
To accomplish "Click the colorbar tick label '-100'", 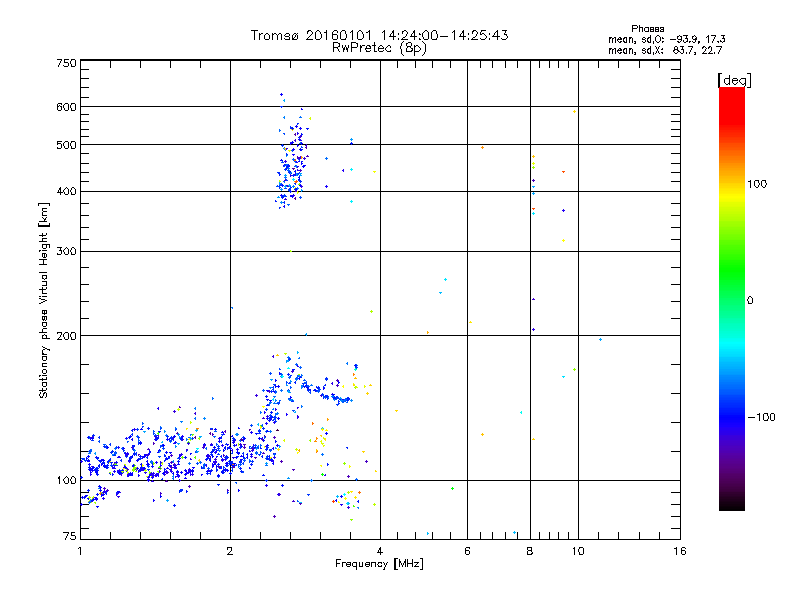I will (x=761, y=417).
